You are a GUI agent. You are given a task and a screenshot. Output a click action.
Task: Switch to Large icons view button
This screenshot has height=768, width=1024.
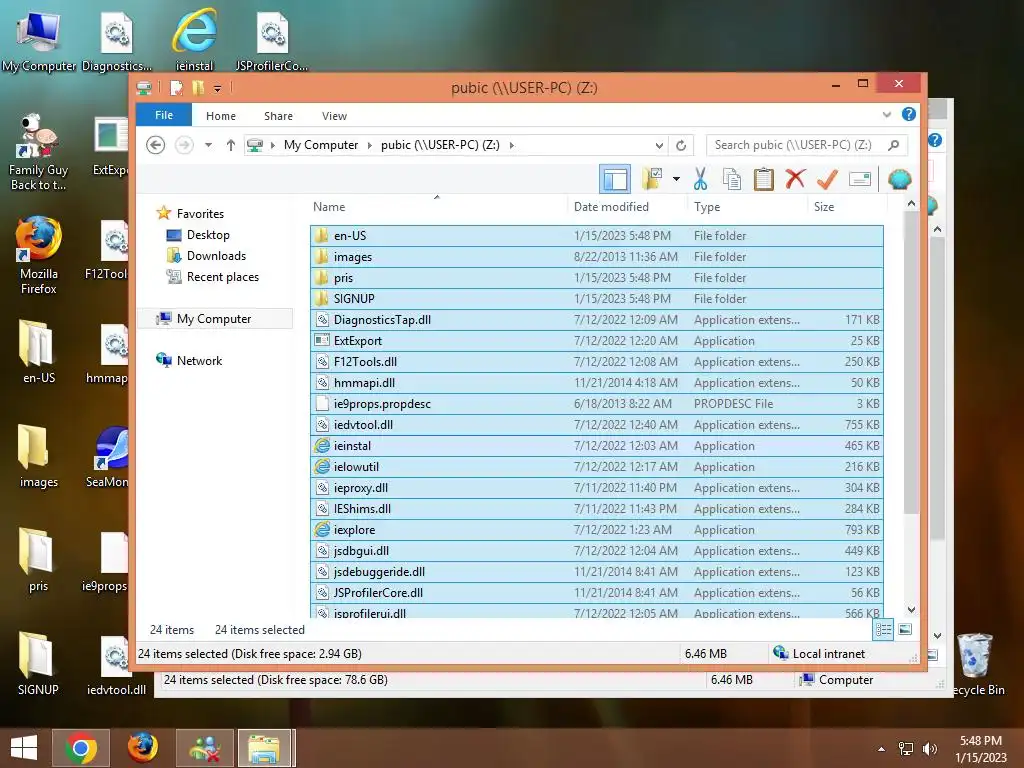pos(905,630)
